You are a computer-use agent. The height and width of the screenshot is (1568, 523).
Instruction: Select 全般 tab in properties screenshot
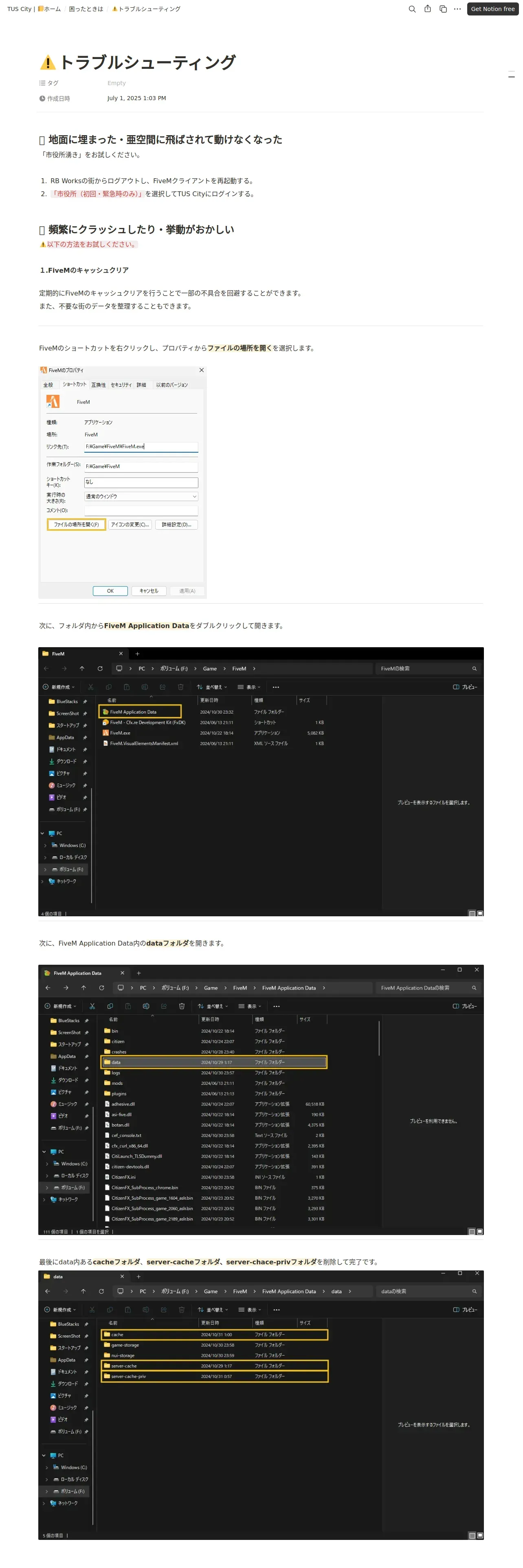[48, 385]
